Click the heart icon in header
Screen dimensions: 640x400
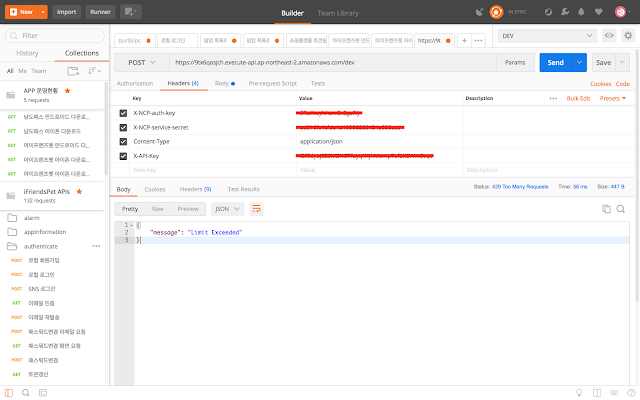(598, 12)
